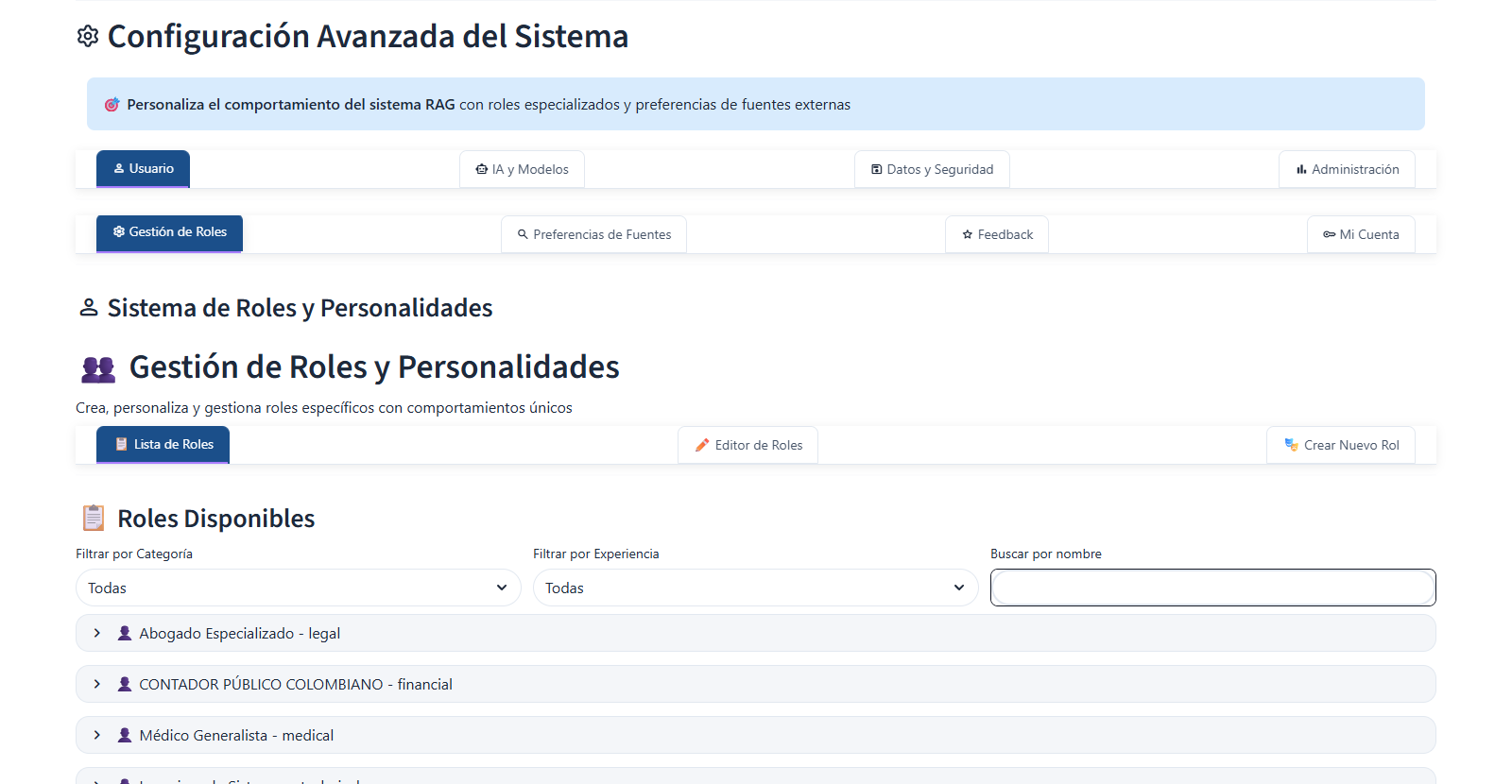
Task: Open Filtrar por Experiencia dropdown
Action: [x=756, y=588]
